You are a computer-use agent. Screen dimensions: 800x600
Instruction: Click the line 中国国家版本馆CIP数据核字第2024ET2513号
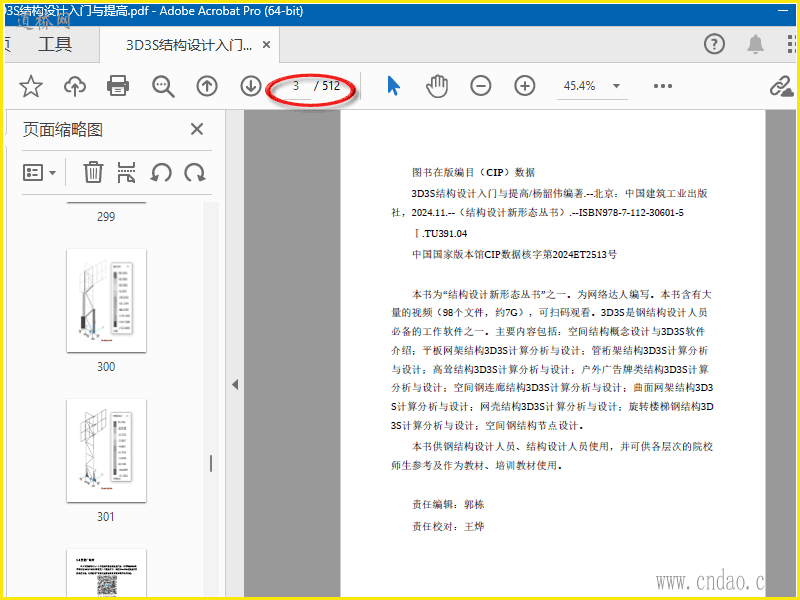514,254
